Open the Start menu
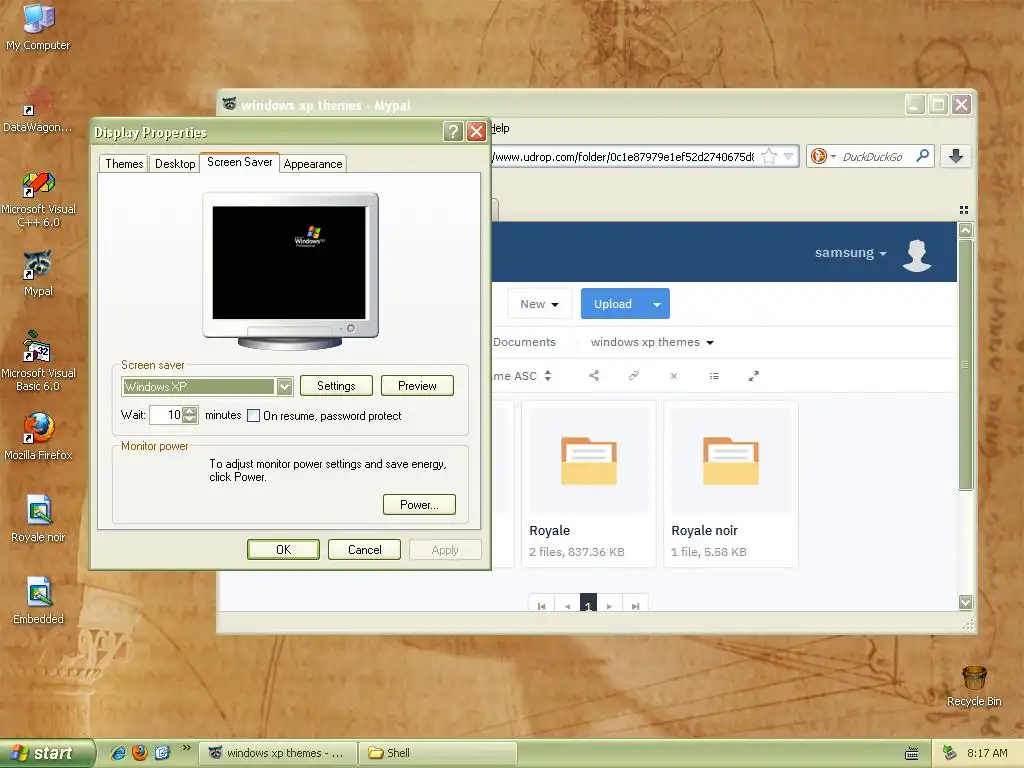The width and height of the screenshot is (1024, 768). (x=47, y=753)
